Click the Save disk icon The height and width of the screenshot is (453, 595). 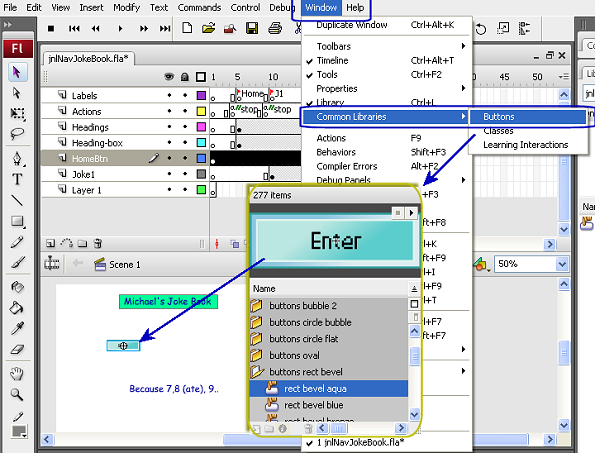[252, 28]
